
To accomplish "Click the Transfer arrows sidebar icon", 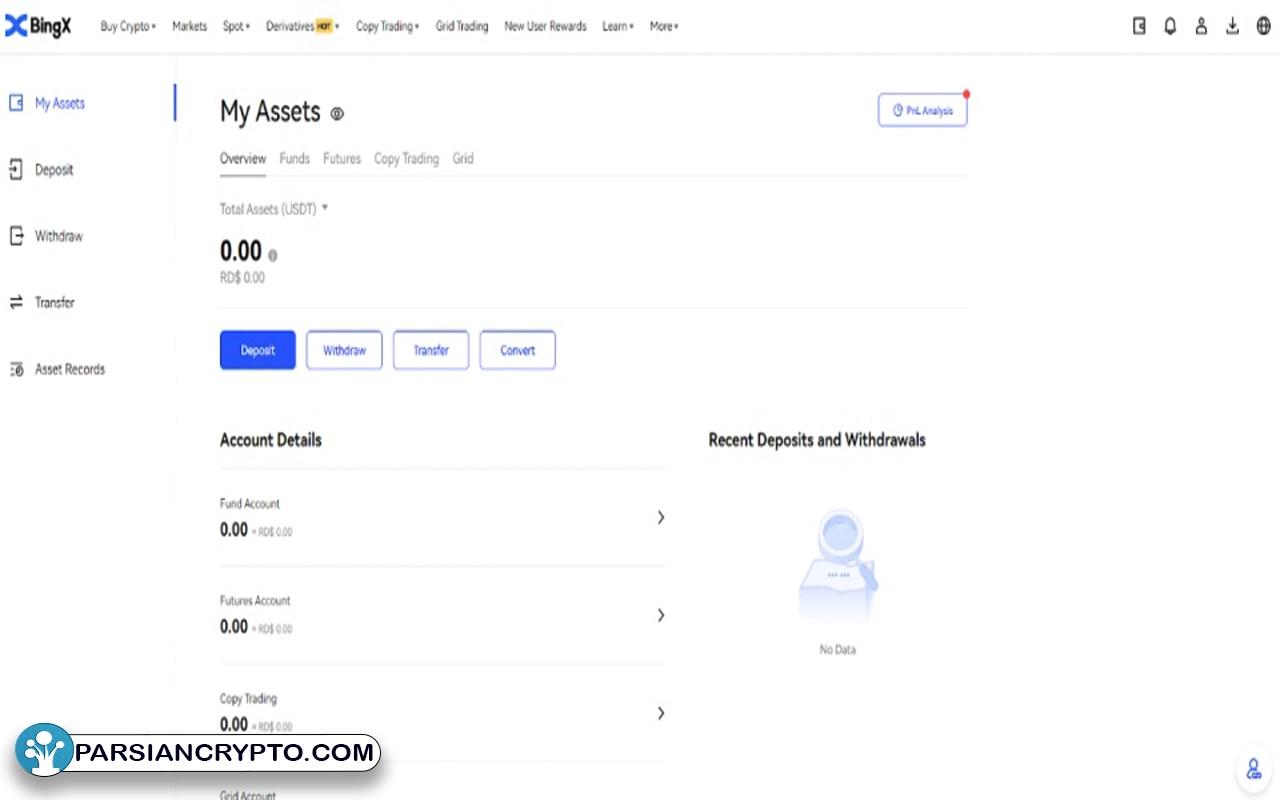I will tap(15, 302).
